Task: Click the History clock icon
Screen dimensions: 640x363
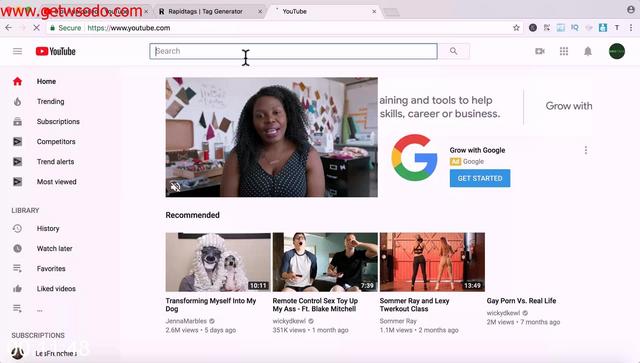Action: 17,228
